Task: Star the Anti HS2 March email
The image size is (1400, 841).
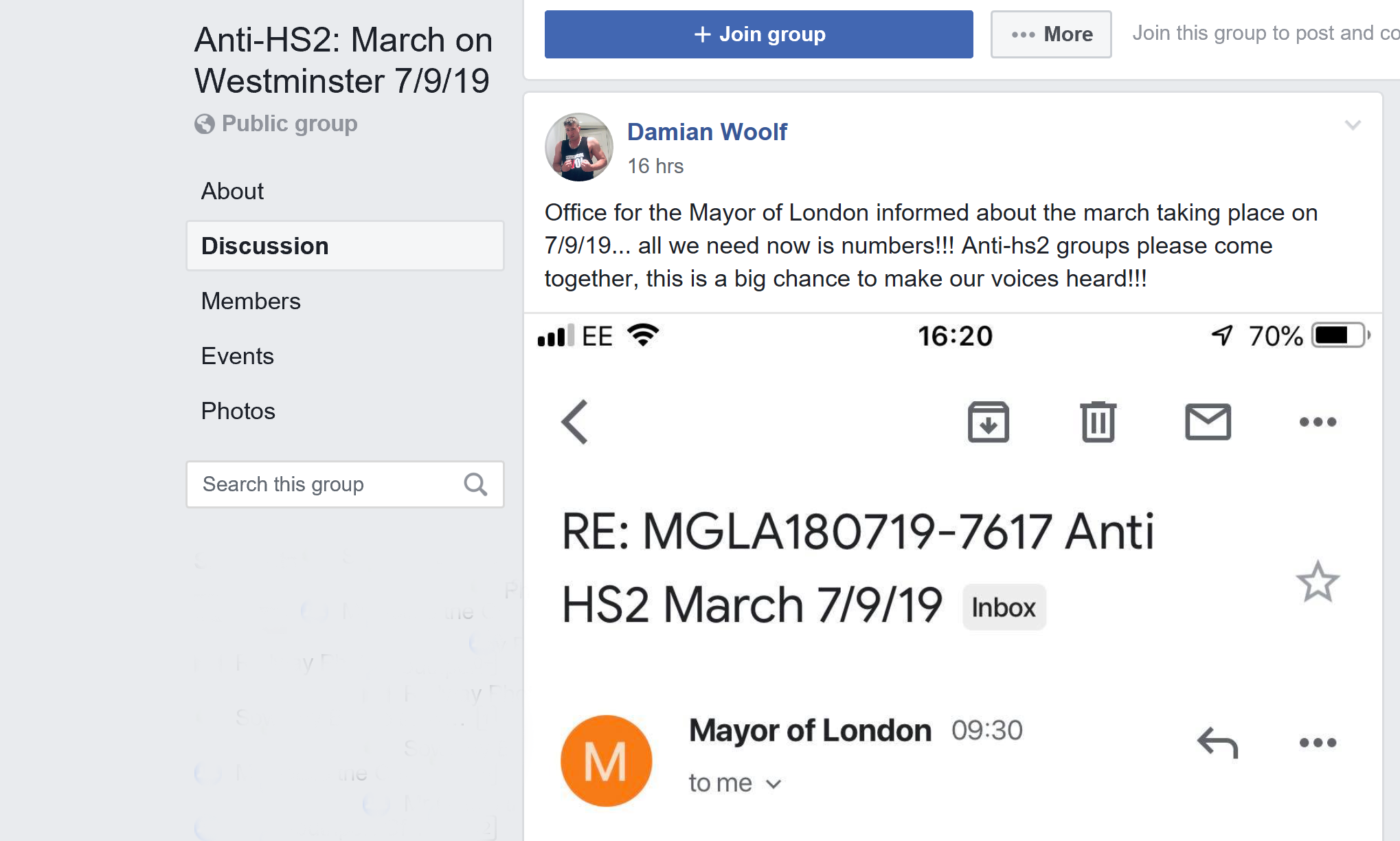Action: pos(1318,582)
